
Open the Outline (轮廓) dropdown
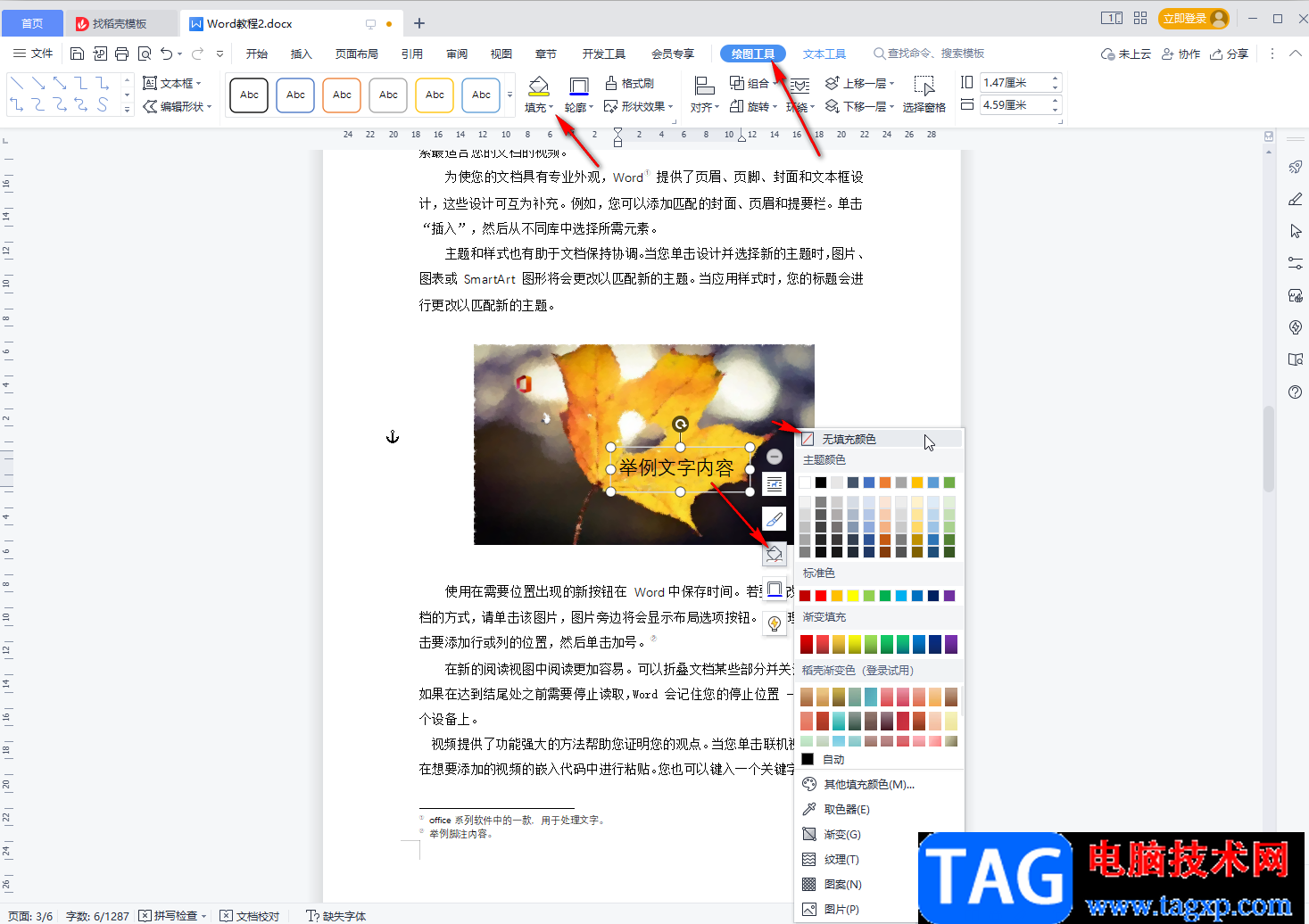pyautogui.click(x=591, y=108)
